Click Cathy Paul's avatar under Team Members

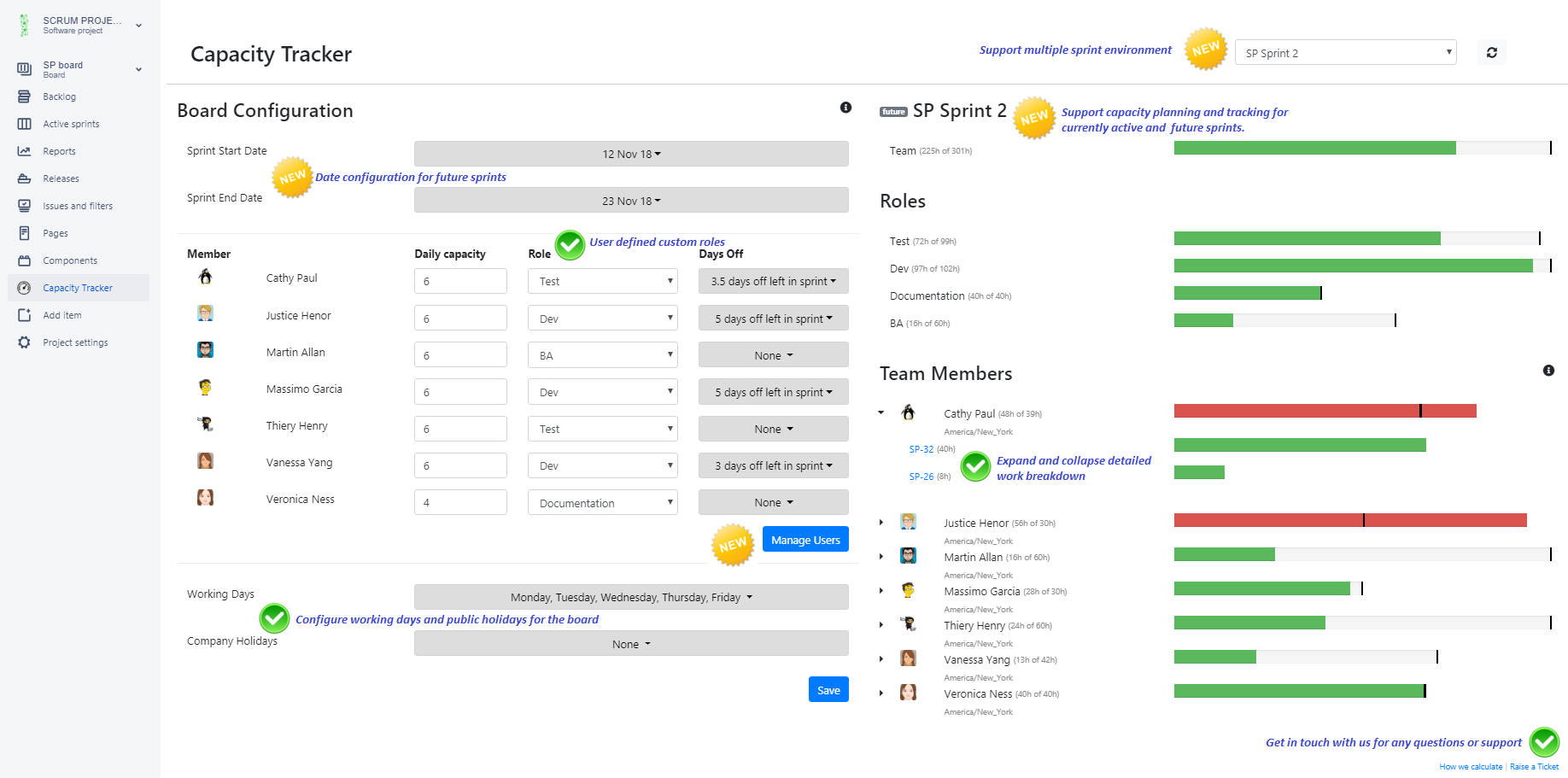(x=908, y=412)
